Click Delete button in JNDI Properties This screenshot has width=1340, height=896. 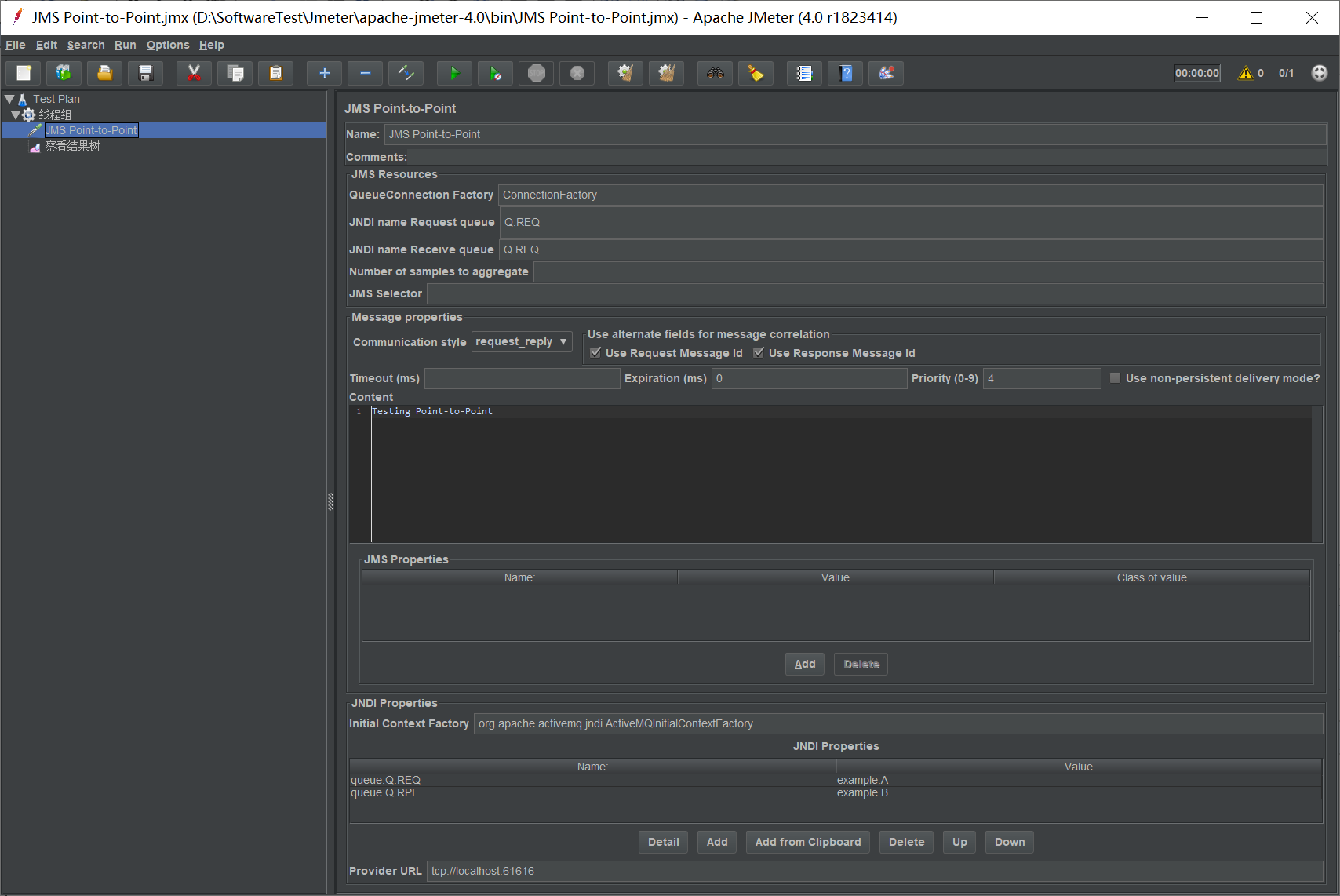point(907,842)
